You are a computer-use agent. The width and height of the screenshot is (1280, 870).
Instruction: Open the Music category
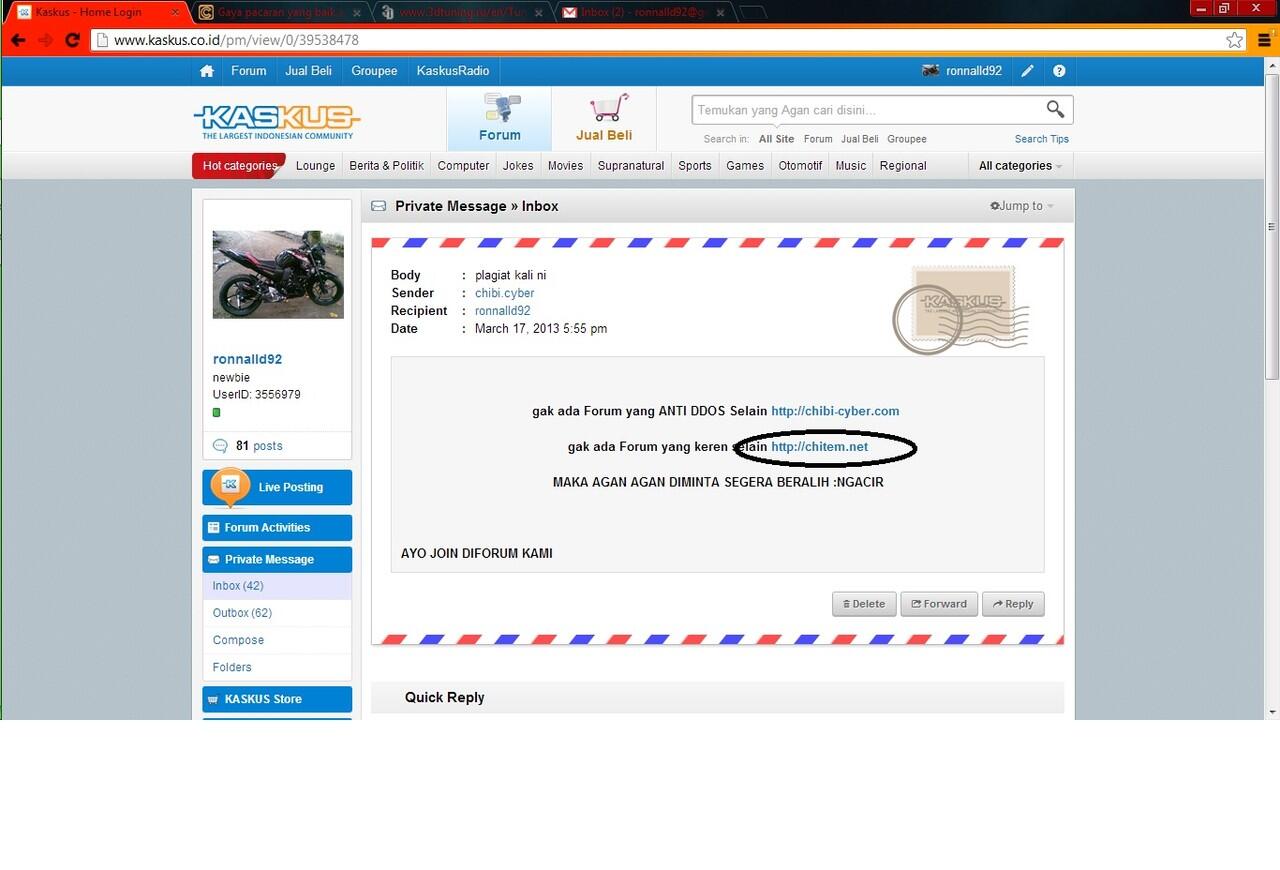850,166
